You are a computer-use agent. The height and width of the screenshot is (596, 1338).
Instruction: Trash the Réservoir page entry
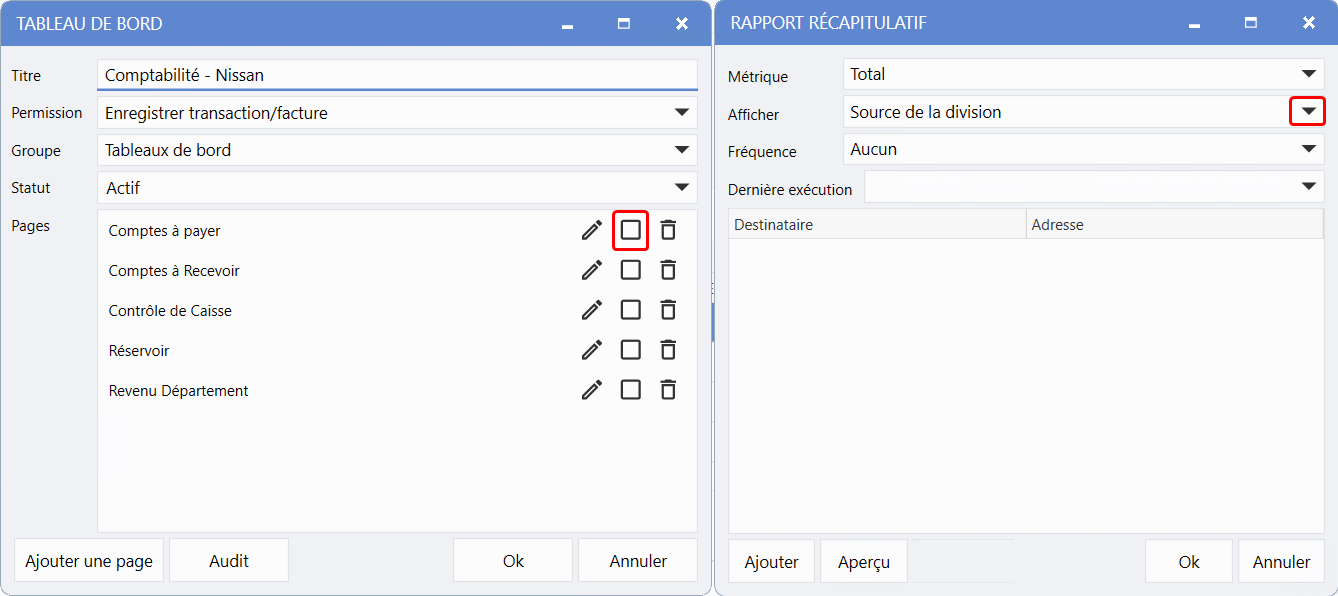pos(668,350)
